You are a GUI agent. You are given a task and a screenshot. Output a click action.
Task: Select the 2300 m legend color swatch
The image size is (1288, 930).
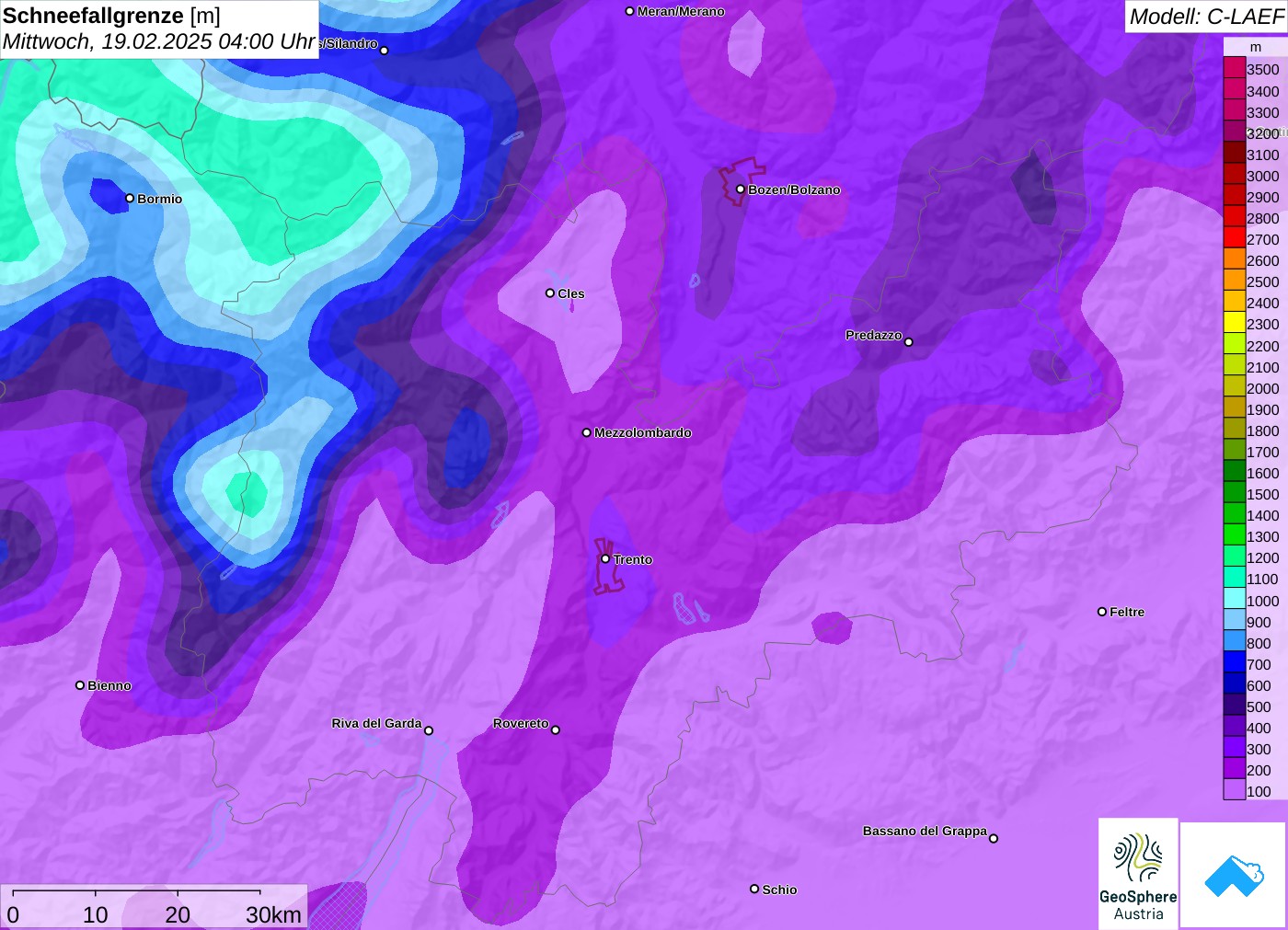1235,324
